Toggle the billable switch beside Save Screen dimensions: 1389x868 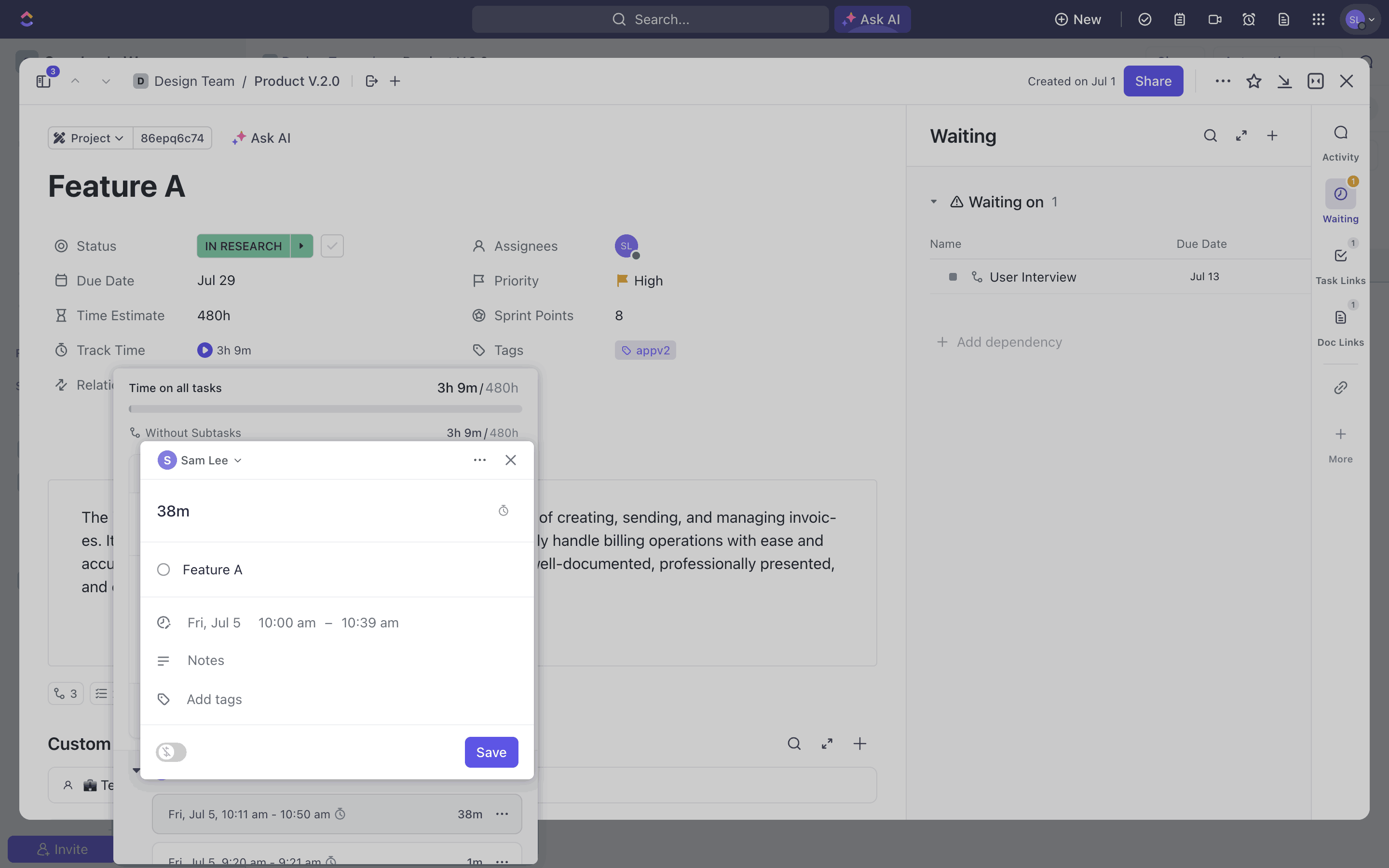pos(171,752)
